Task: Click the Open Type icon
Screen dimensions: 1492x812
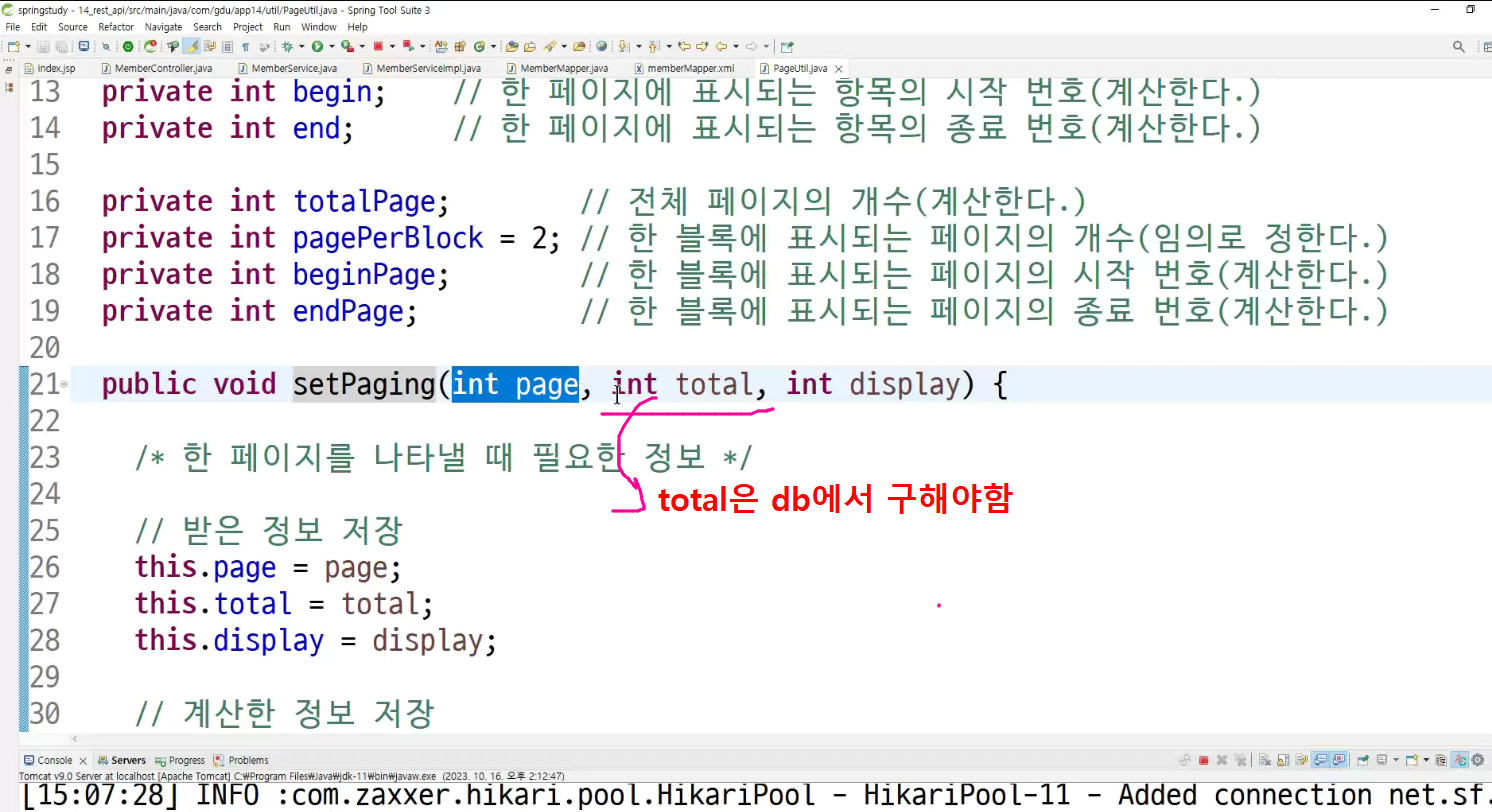Action: (x=511, y=46)
